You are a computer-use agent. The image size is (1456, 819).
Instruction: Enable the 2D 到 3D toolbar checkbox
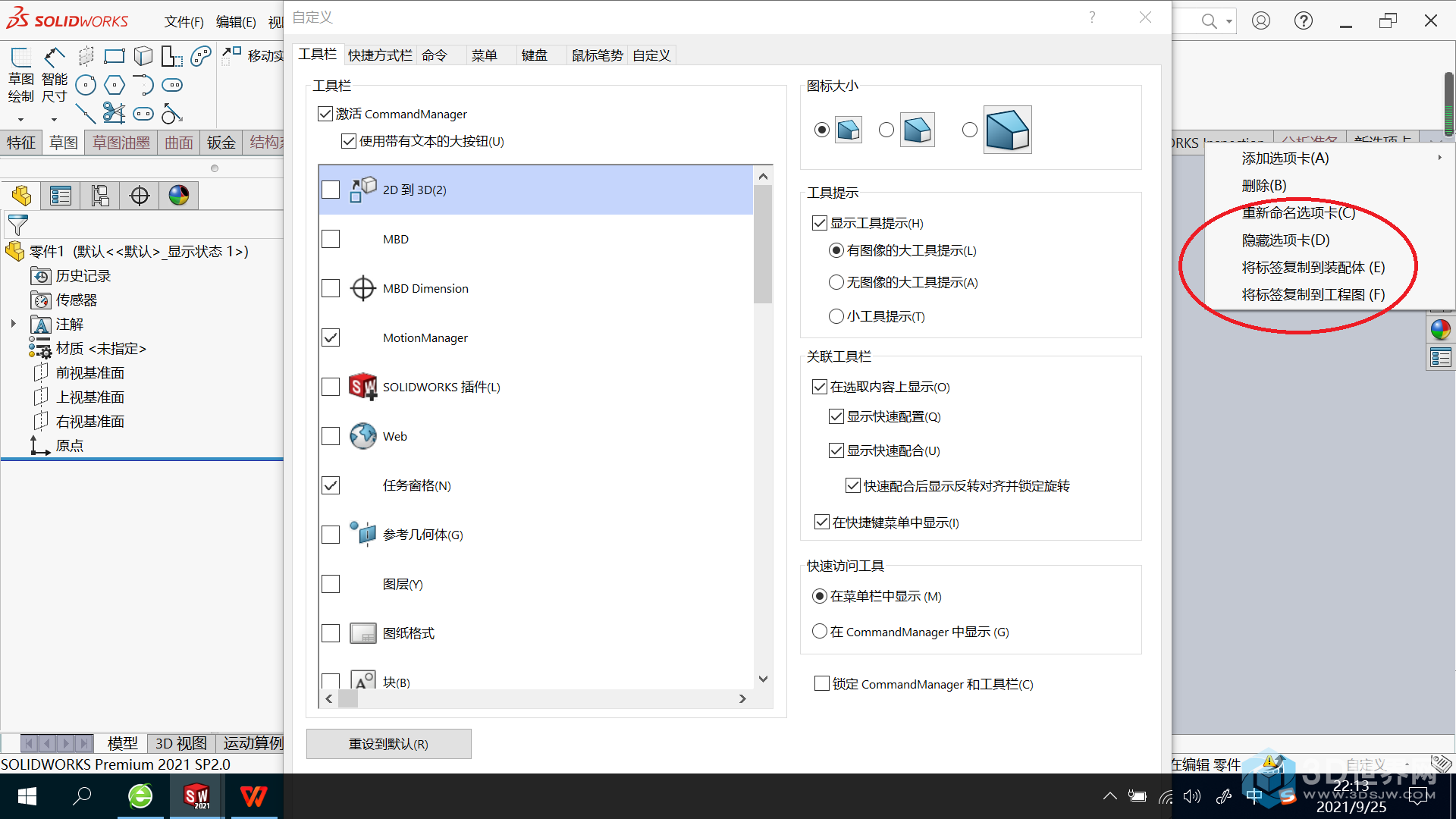point(331,190)
